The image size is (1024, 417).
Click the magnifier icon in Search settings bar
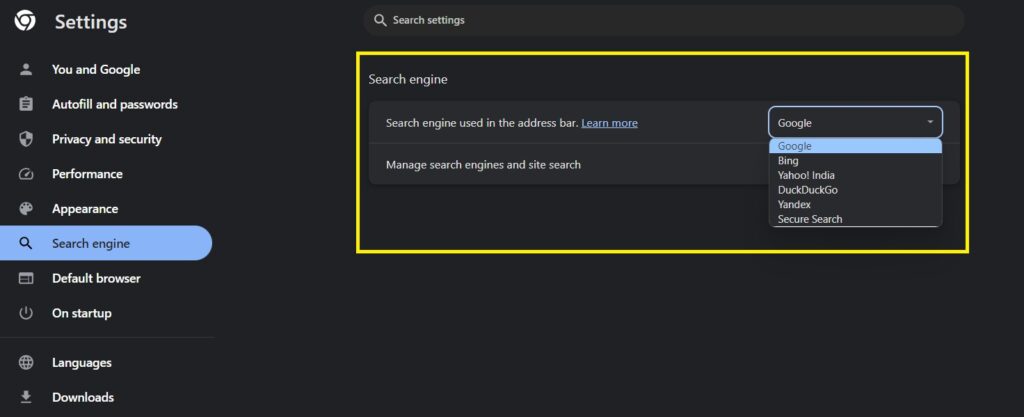380,20
